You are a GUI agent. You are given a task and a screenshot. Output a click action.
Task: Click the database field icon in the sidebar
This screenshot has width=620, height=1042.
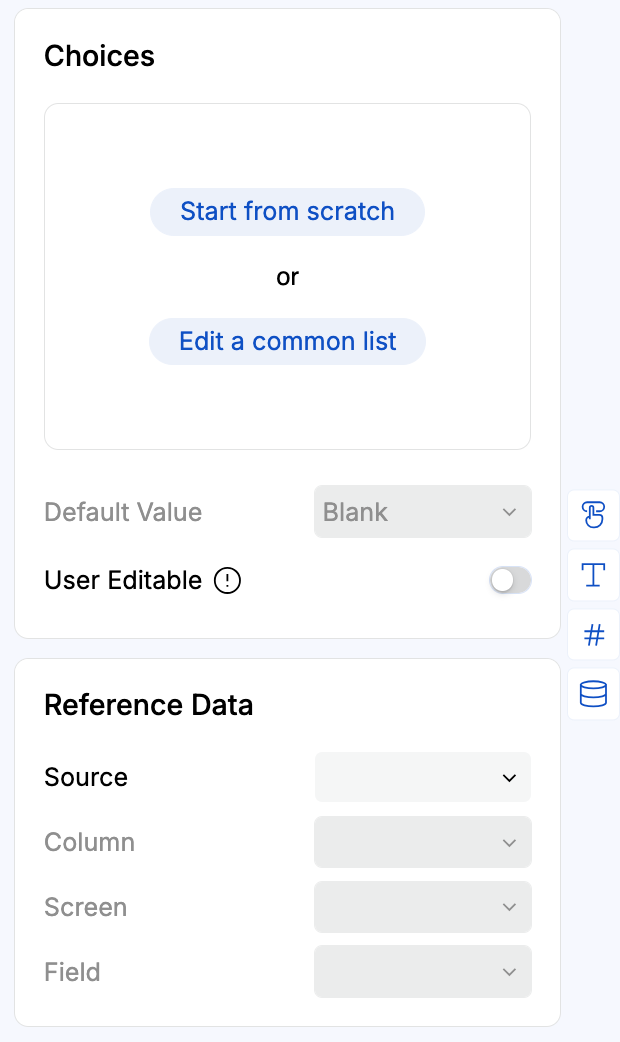coord(593,693)
